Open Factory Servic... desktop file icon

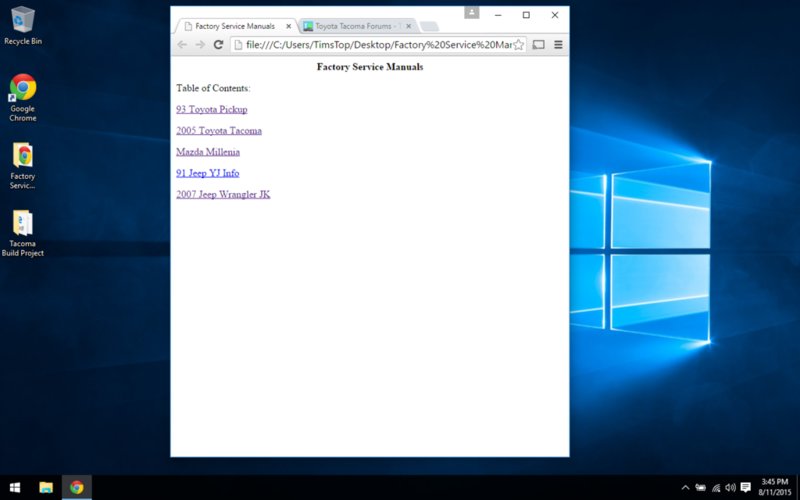tap(22, 166)
